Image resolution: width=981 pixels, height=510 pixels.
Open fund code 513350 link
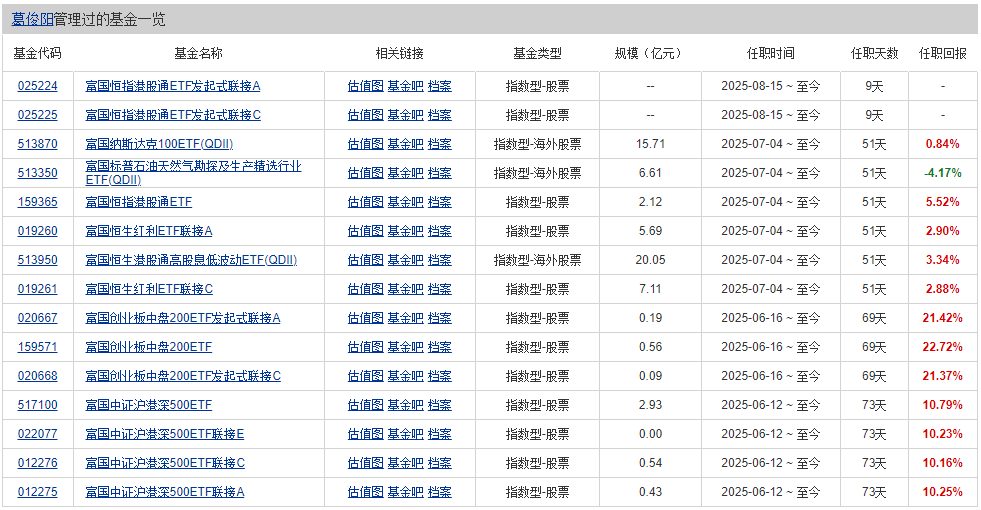click(x=38, y=173)
